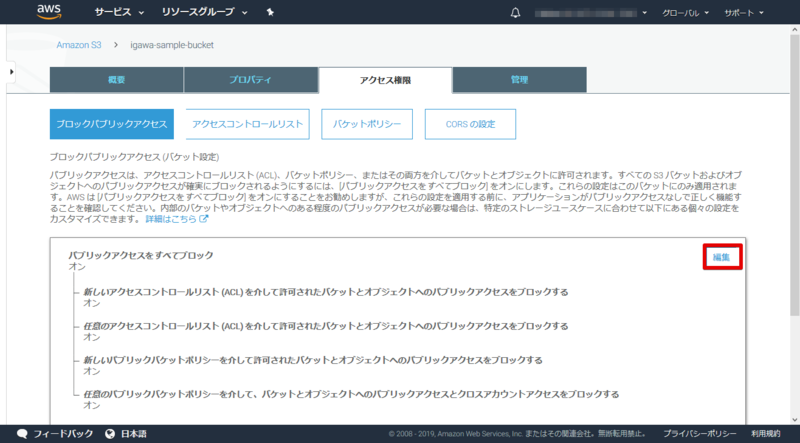The width and height of the screenshot is (800, 443).
Task: Click the feedback speech bubble icon
Action: click(x=22, y=434)
